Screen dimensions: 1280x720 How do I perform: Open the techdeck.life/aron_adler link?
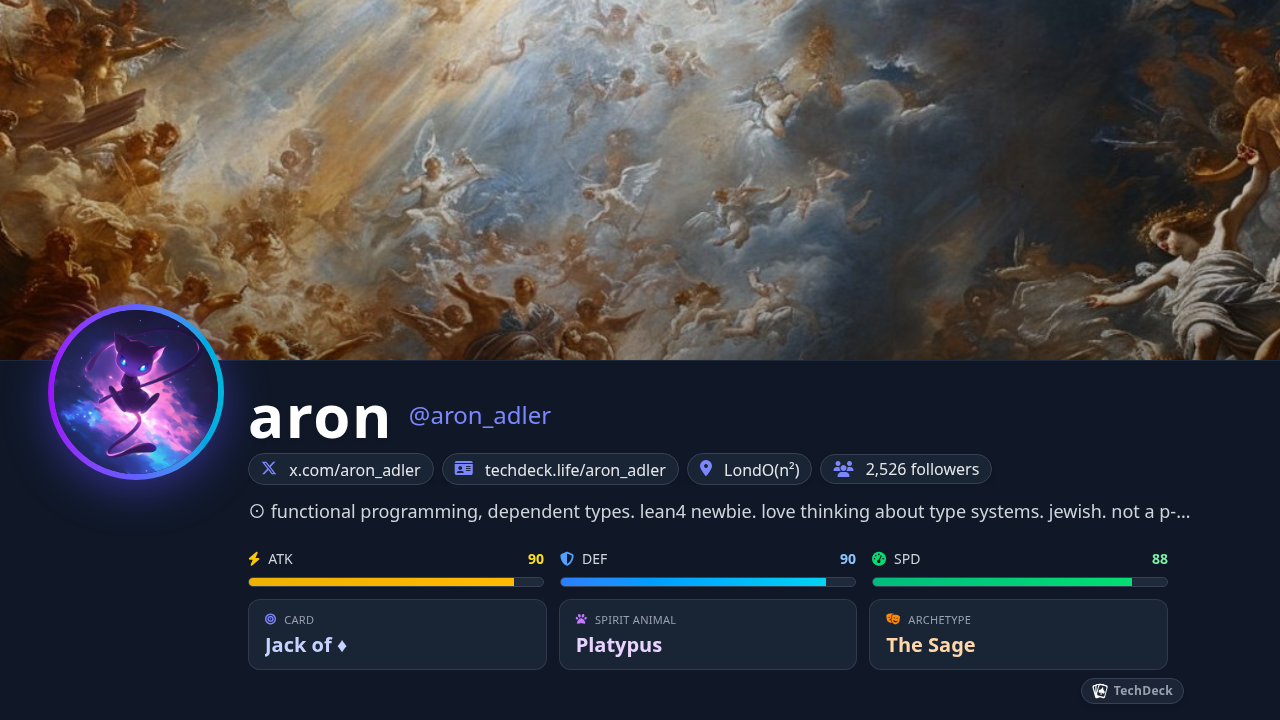560,469
